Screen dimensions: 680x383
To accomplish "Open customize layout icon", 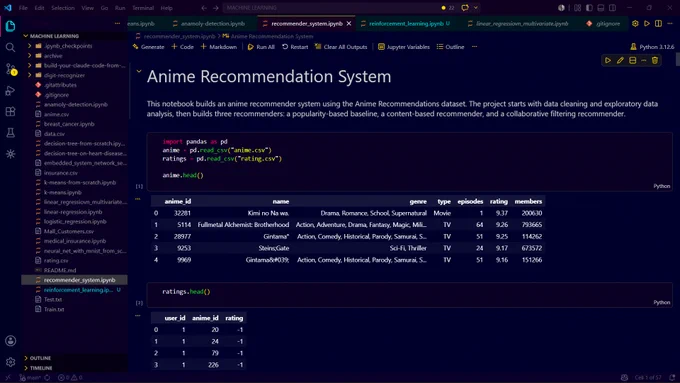I will (577, 8).
